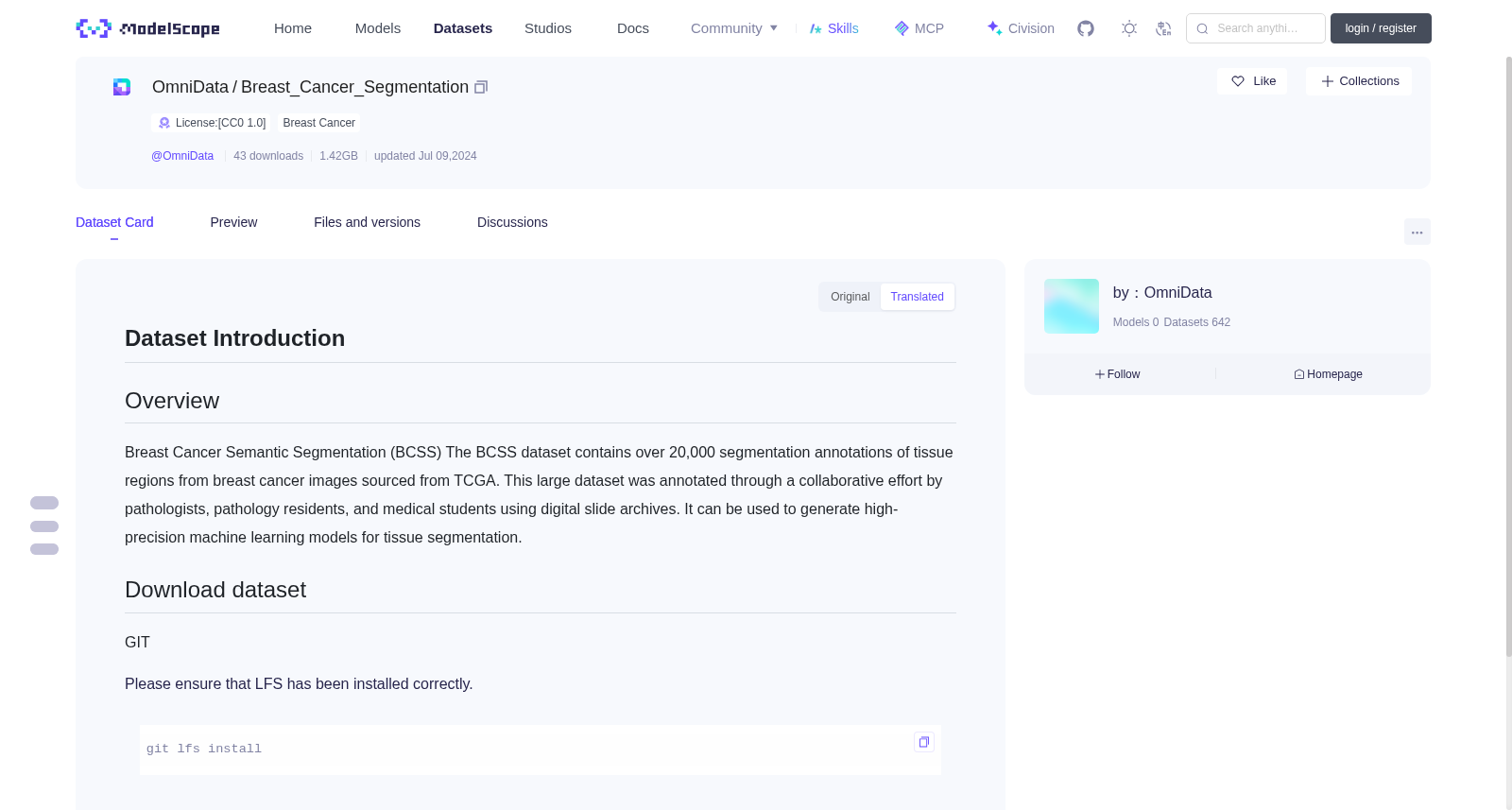The width and height of the screenshot is (1512, 810).
Task: Select the Translated text view
Action: click(x=917, y=297)
